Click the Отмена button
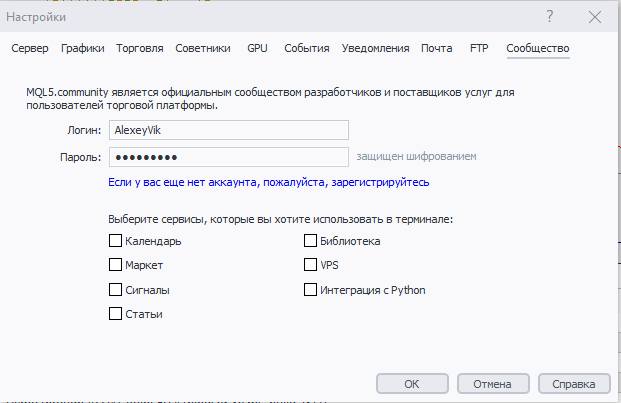621x403 pixels. coord(493,383)
